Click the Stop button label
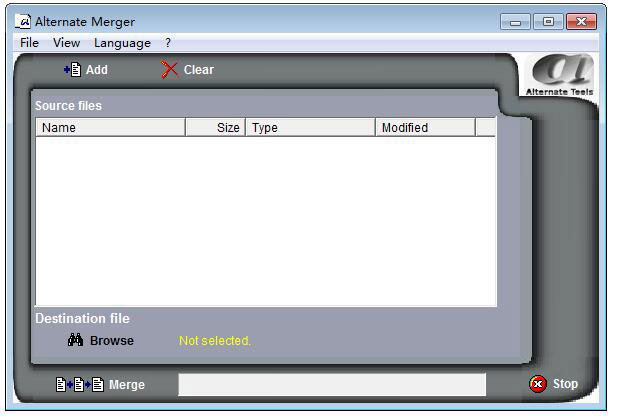The image size is (618, 417). tap(566, 384)
